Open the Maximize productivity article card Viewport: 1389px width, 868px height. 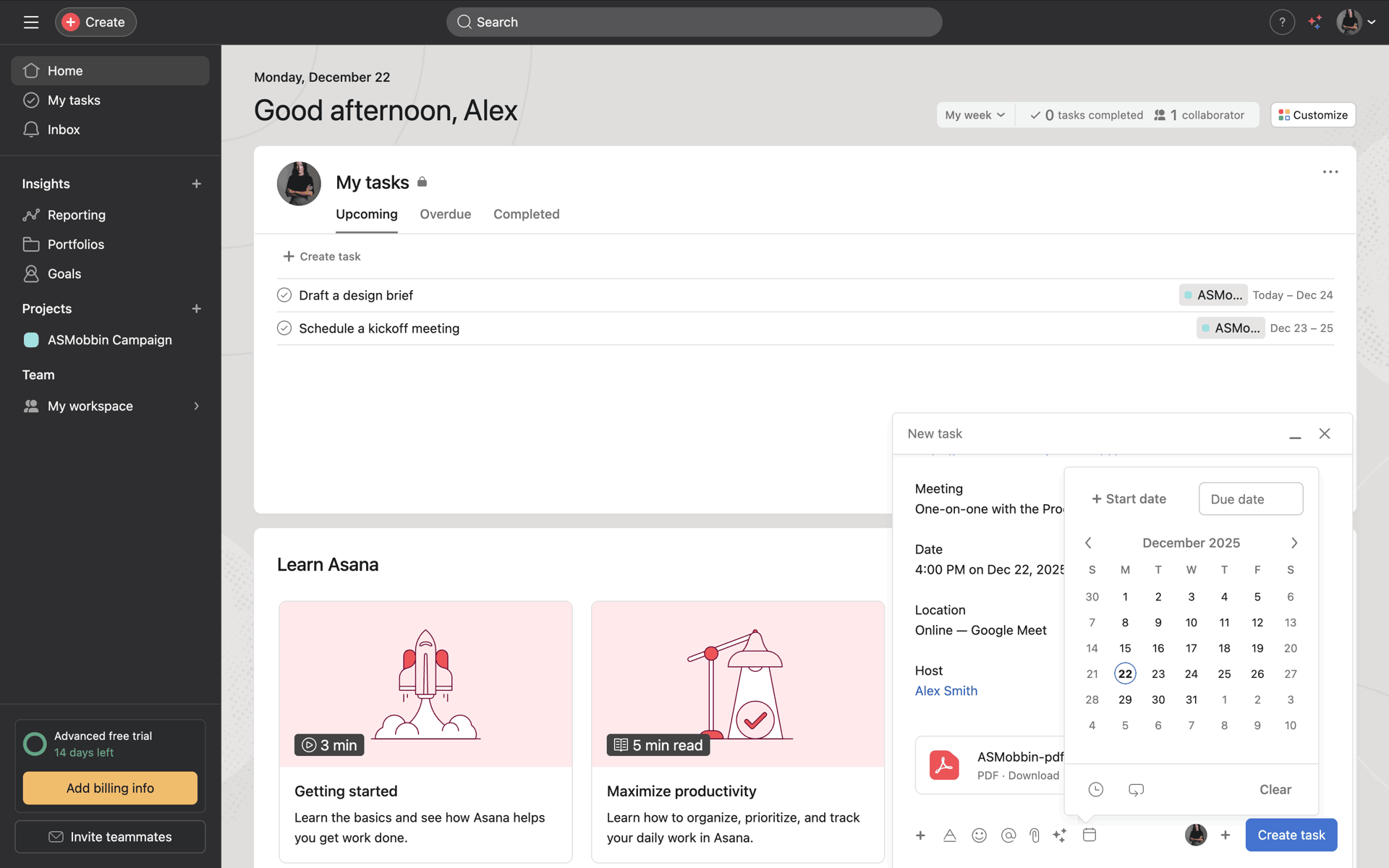click(x=738, y=731)
